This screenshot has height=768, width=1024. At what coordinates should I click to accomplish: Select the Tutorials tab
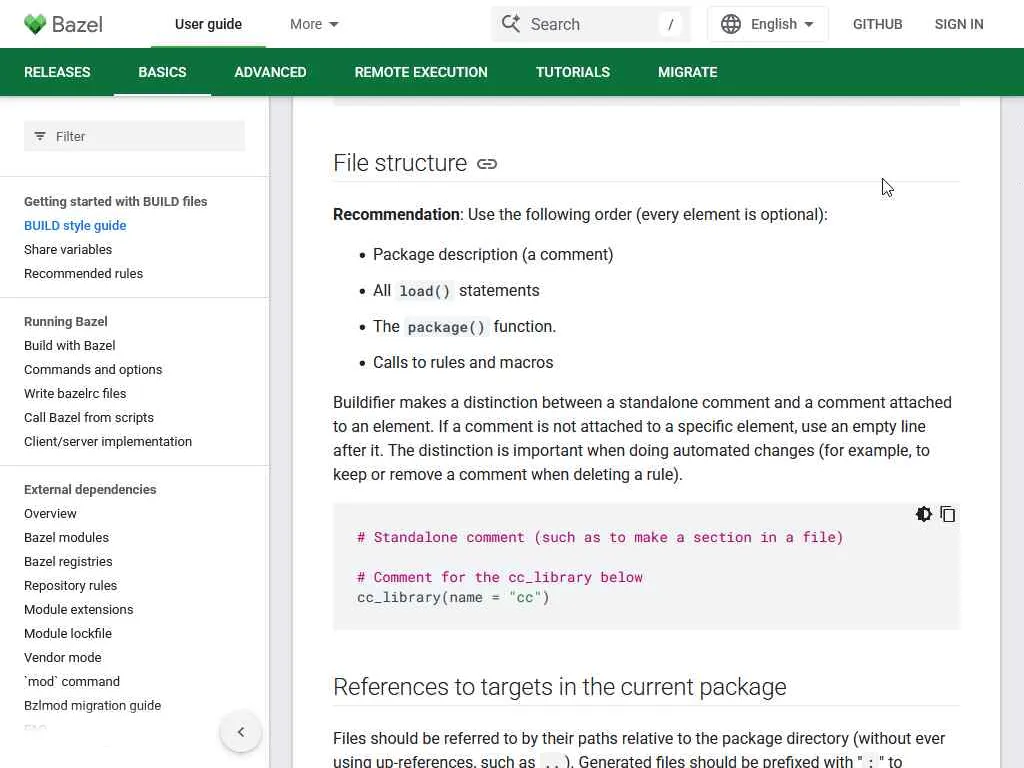tap(573, 72)
